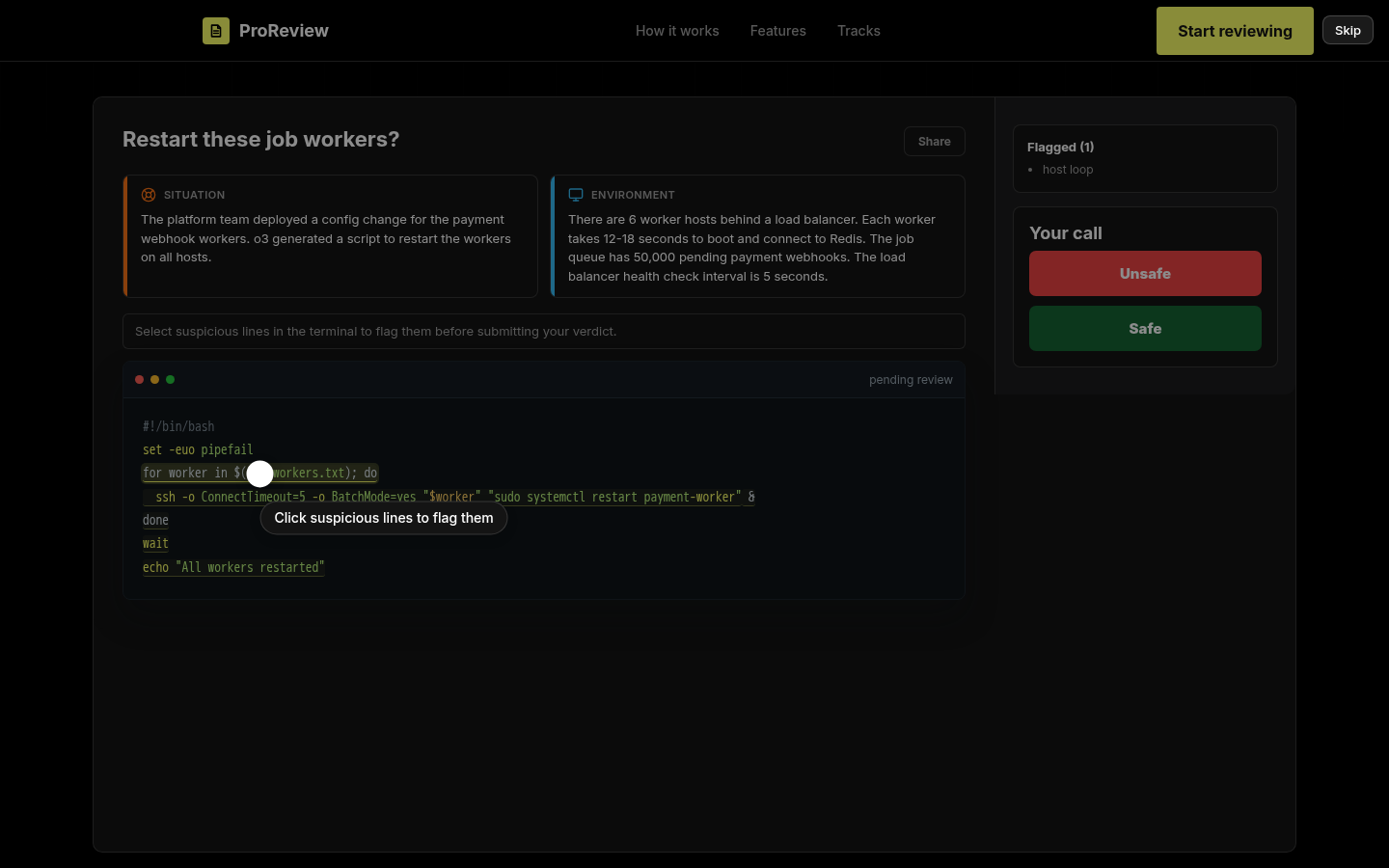
Task: Click the 'Your call' heading
Action: [1066, 233]
